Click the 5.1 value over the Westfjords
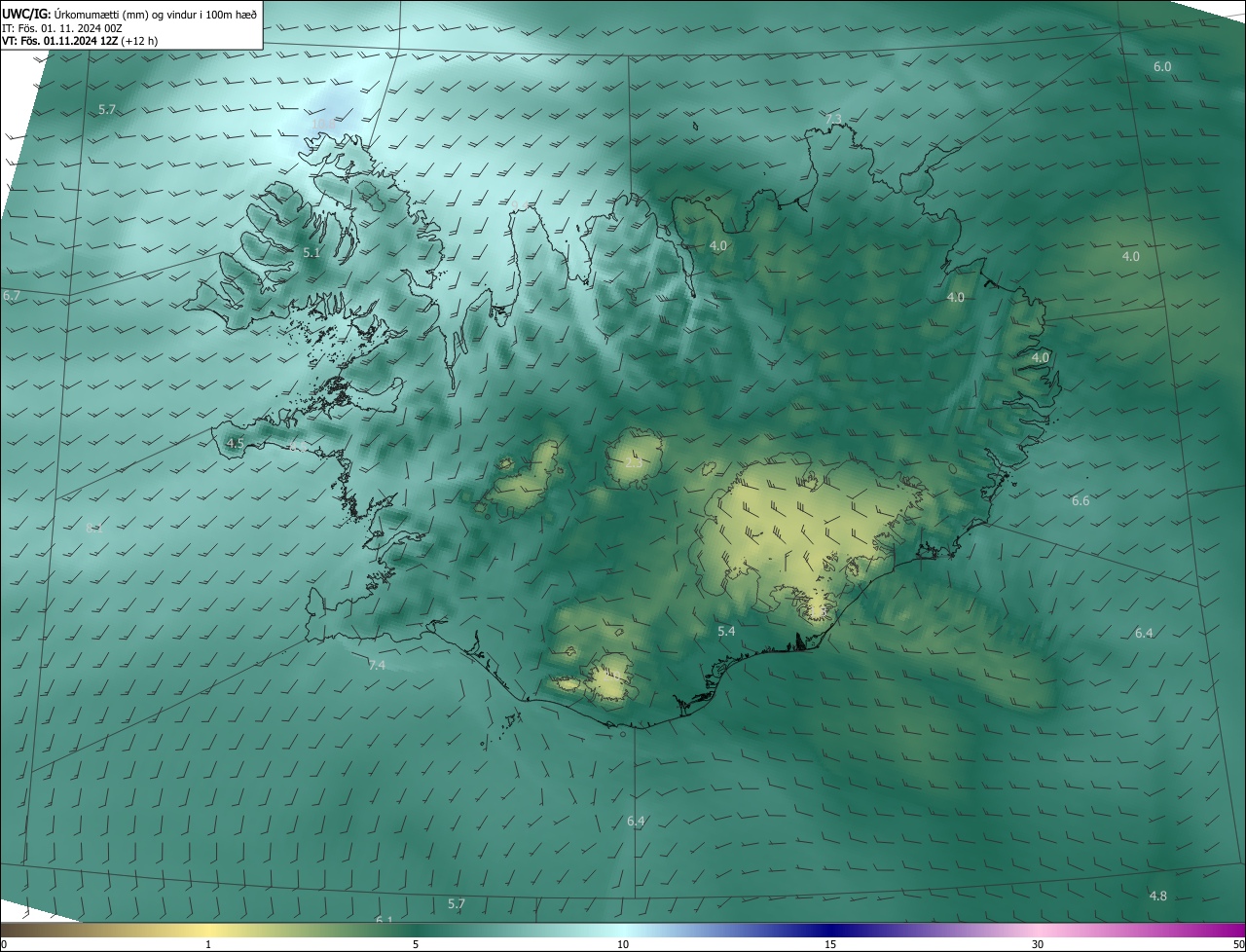Screen dimensions: 1246x952 point(311,252)
